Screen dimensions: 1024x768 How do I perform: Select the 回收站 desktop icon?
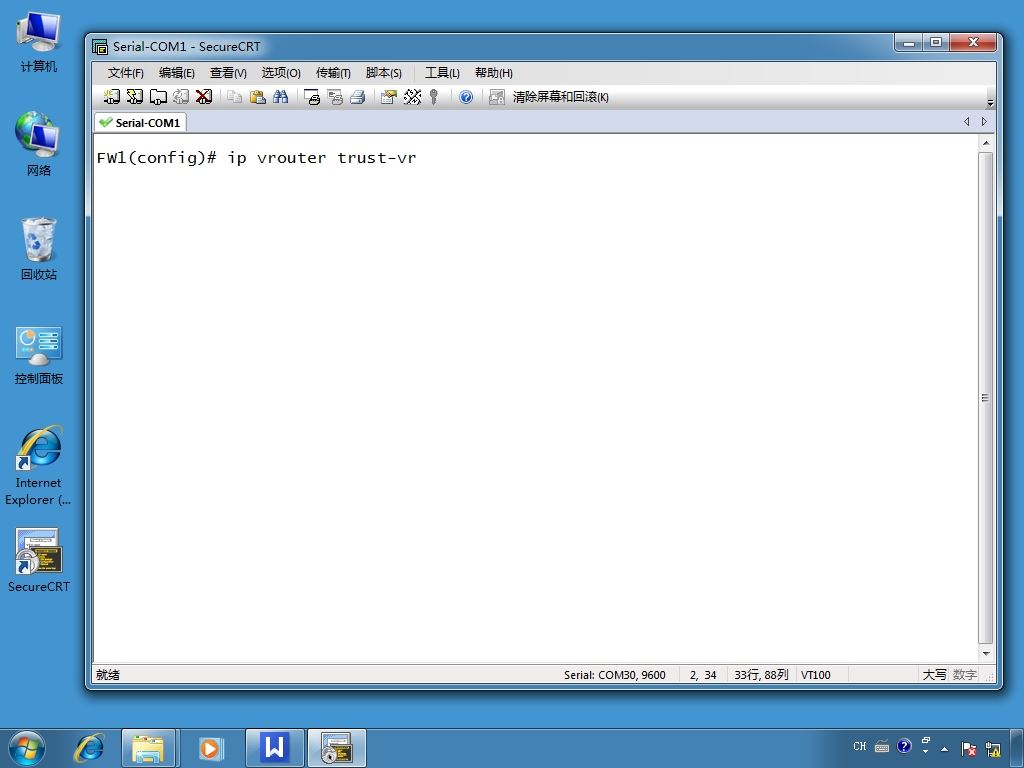pyautogui.click(x=39, y=249)
